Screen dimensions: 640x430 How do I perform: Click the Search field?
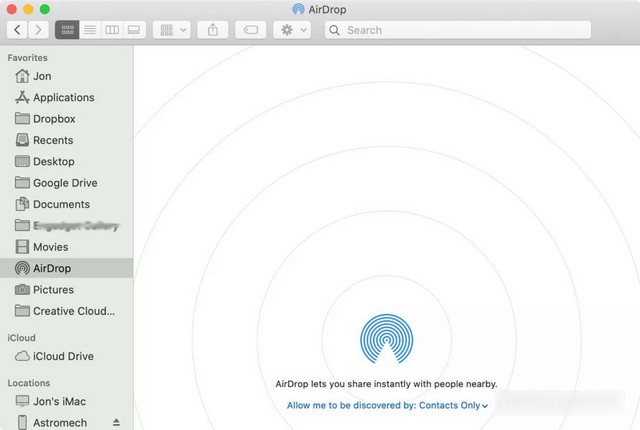tap(465, 30)
